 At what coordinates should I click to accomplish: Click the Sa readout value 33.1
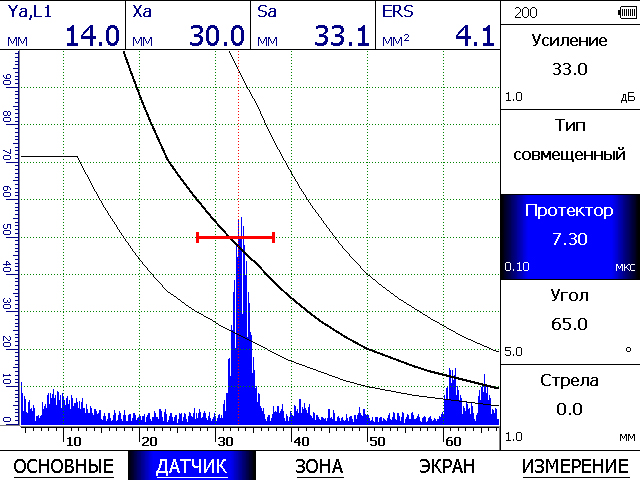pyautogui.click(x=342, y=36)
